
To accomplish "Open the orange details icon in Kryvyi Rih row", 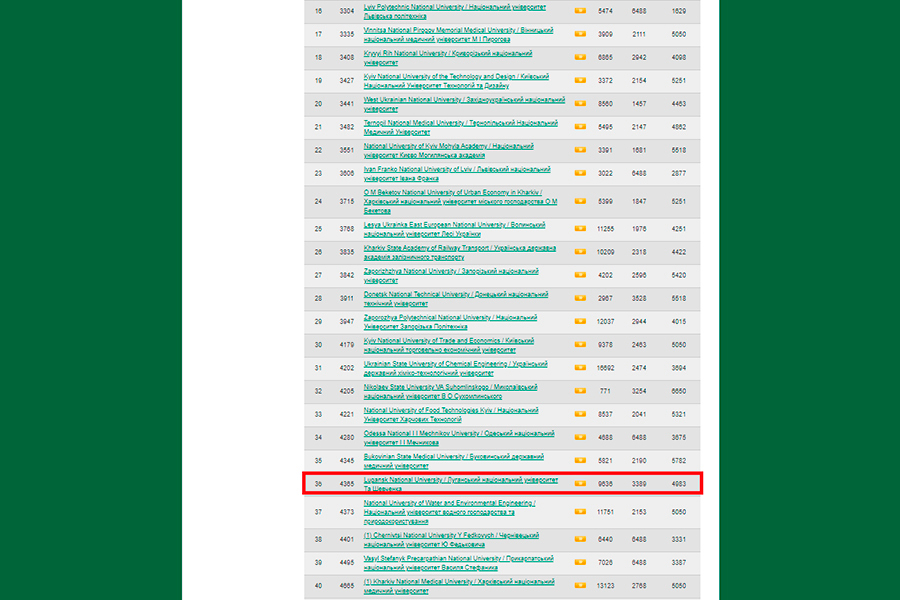I will tap(580, 57).
